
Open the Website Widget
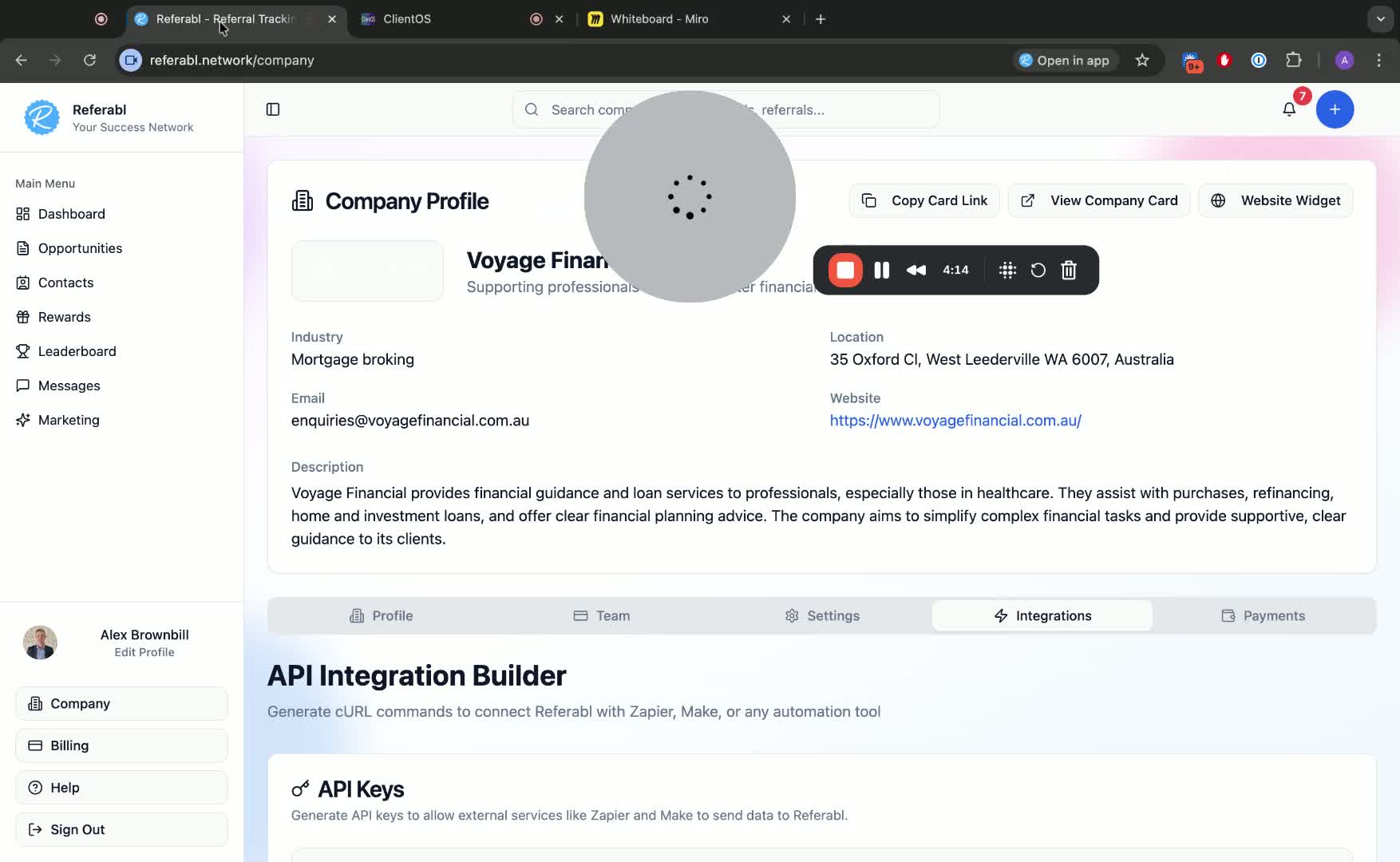tap(1275, 200)
